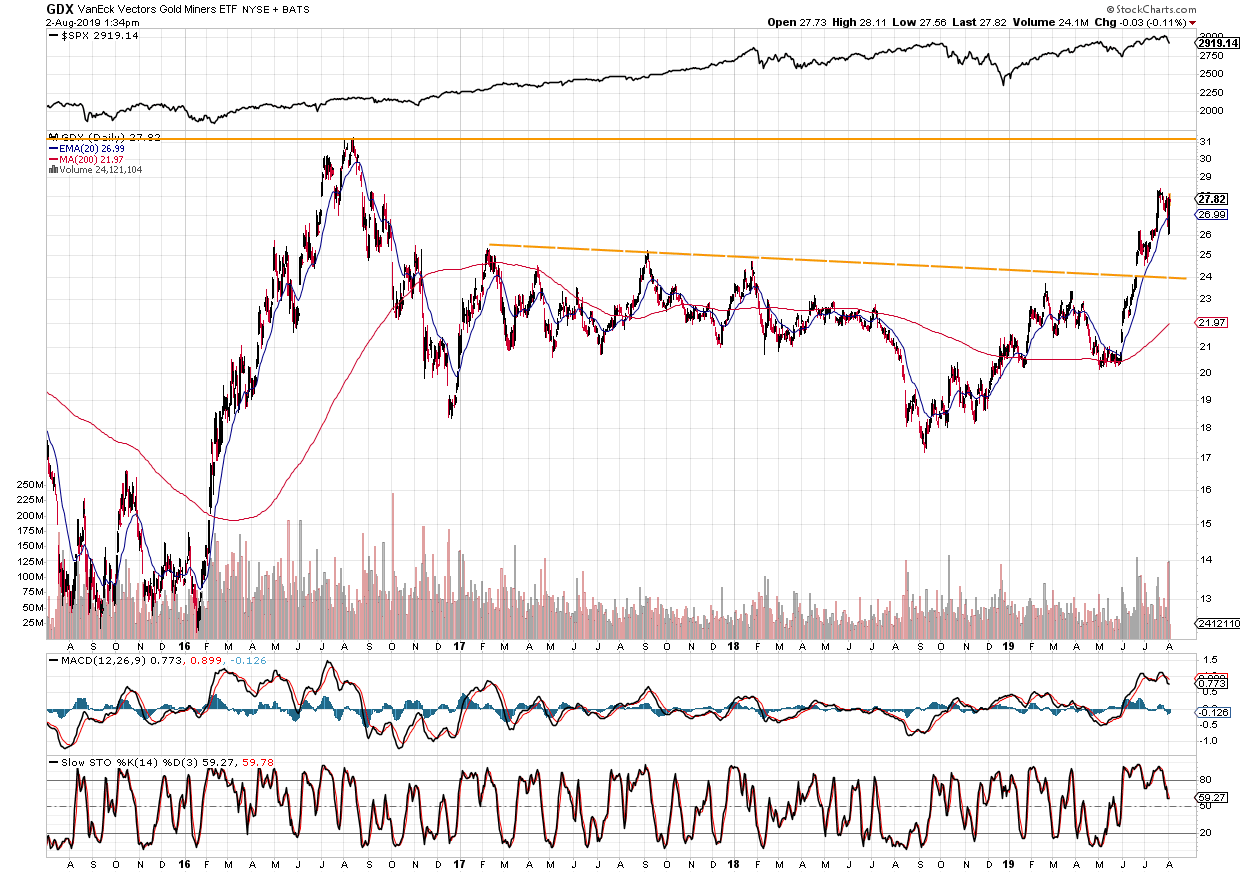Screen dimensions: 1240x873
Task: Click the volume bars icon in legend
Action: click(52, 170)
